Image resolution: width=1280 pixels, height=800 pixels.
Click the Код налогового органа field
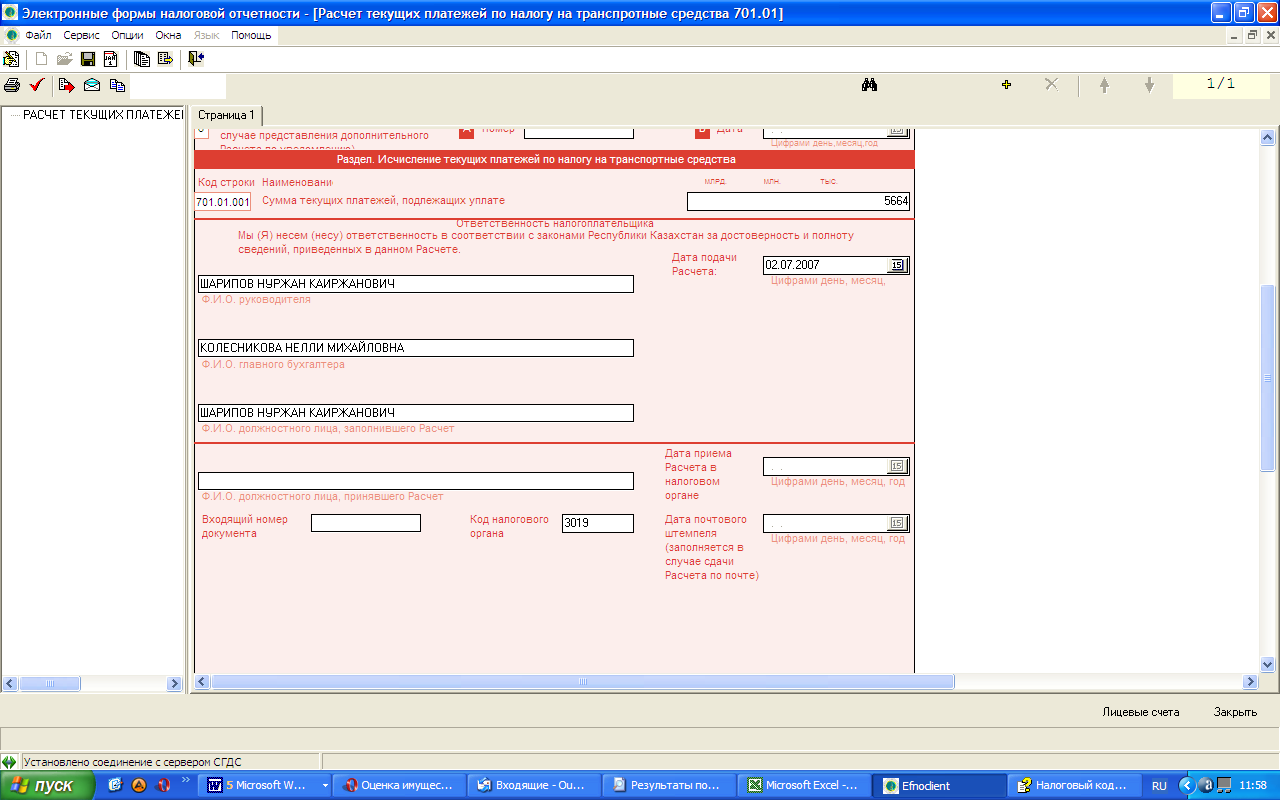[598, 523]
